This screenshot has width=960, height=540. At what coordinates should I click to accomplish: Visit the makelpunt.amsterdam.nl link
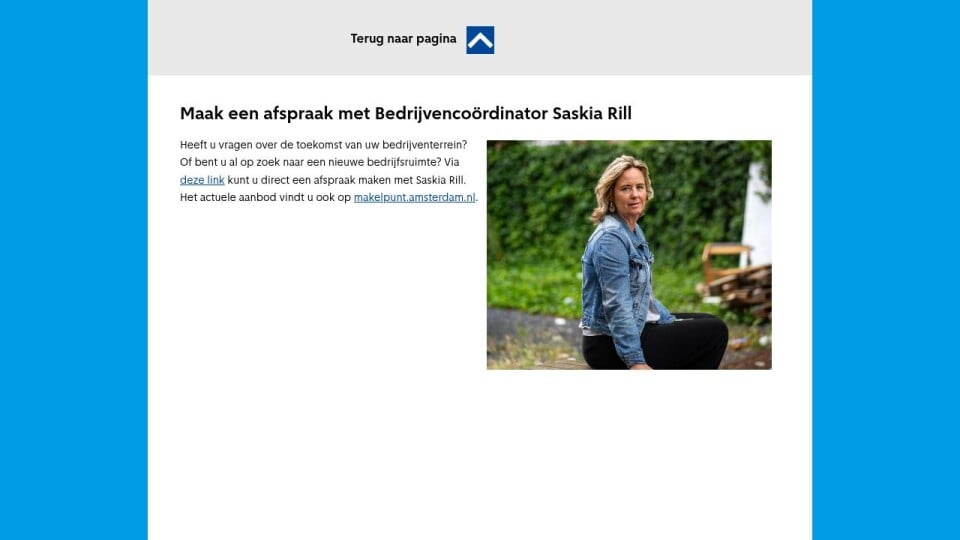(414, 197)
